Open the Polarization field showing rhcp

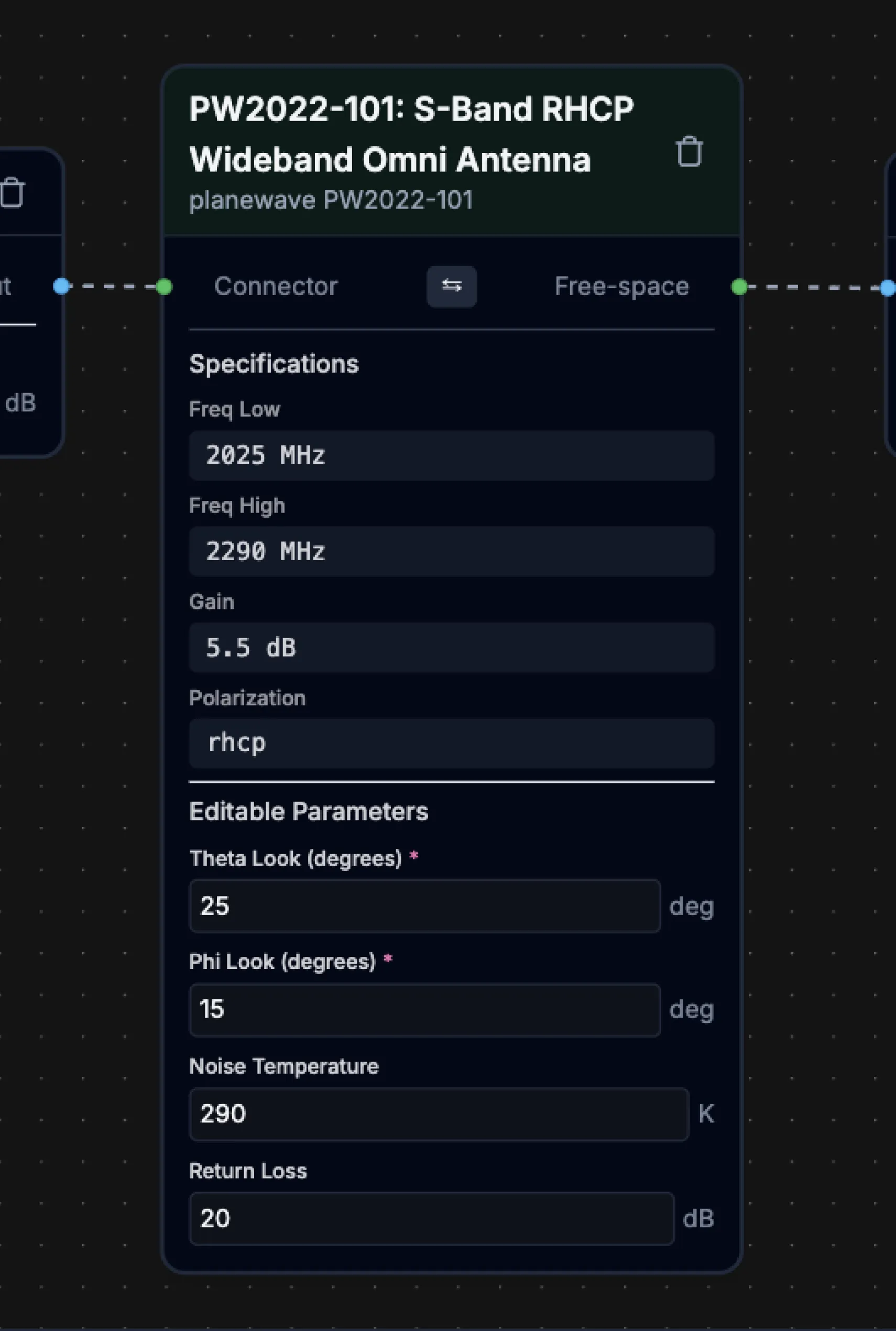452,743
